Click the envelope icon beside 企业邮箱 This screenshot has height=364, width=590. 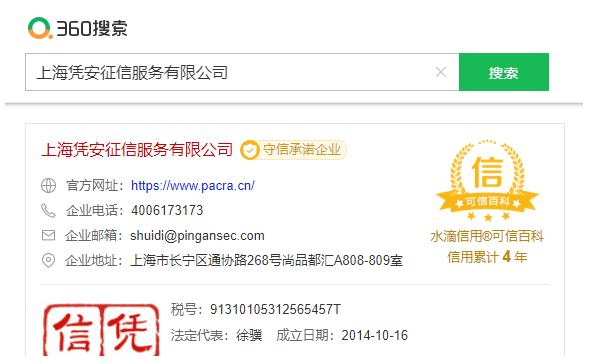tap(48, 236)
